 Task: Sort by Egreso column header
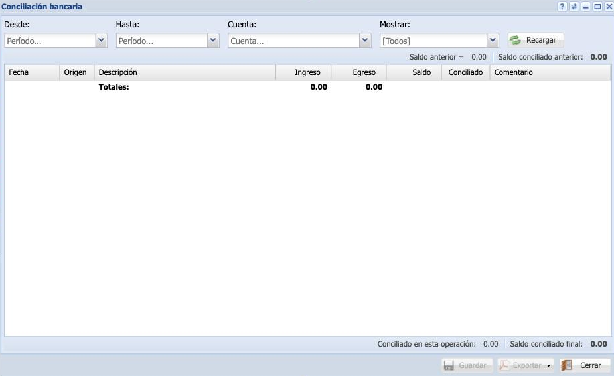pyautogui.click(x=359, y=72)
